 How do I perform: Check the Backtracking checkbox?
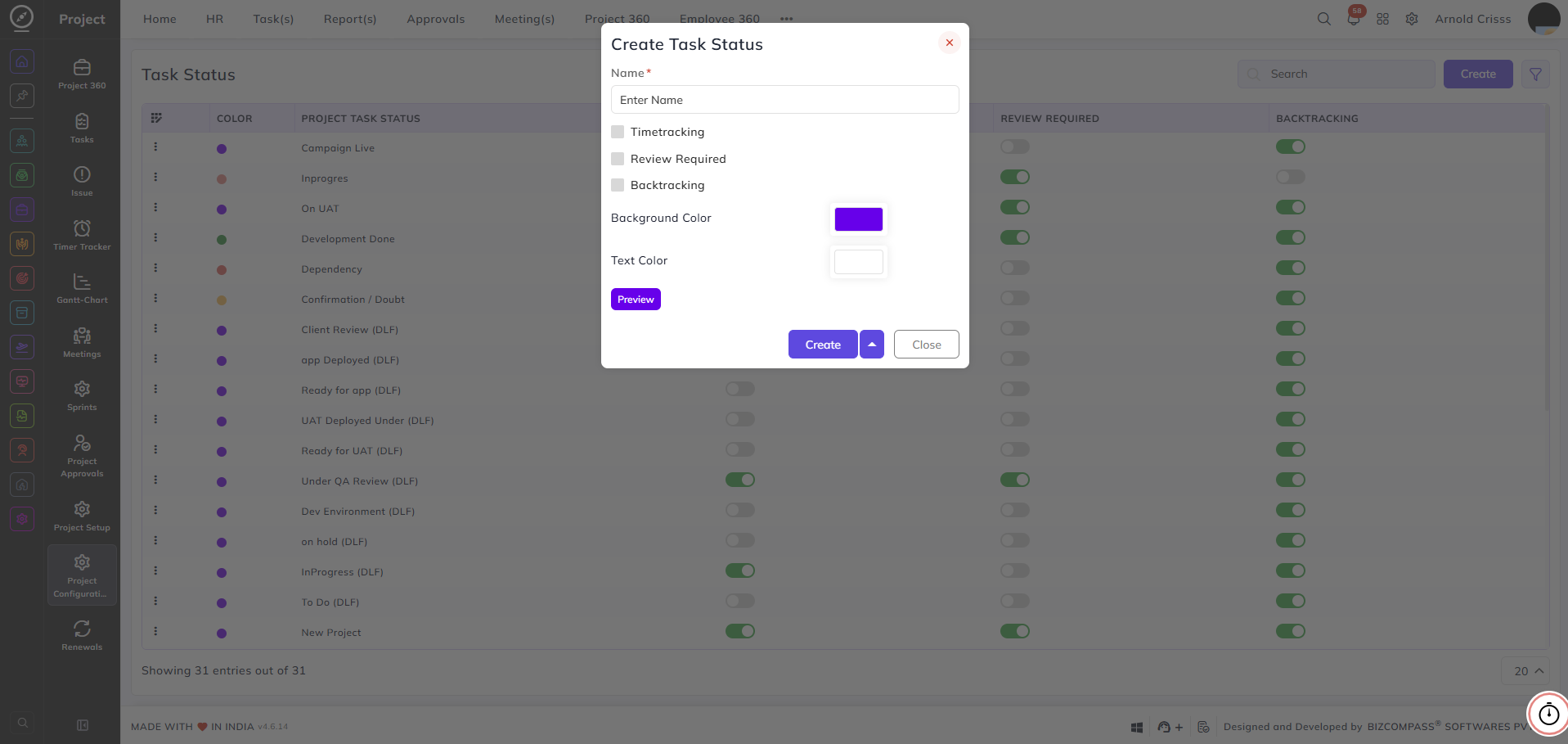(x=618, y=185)
